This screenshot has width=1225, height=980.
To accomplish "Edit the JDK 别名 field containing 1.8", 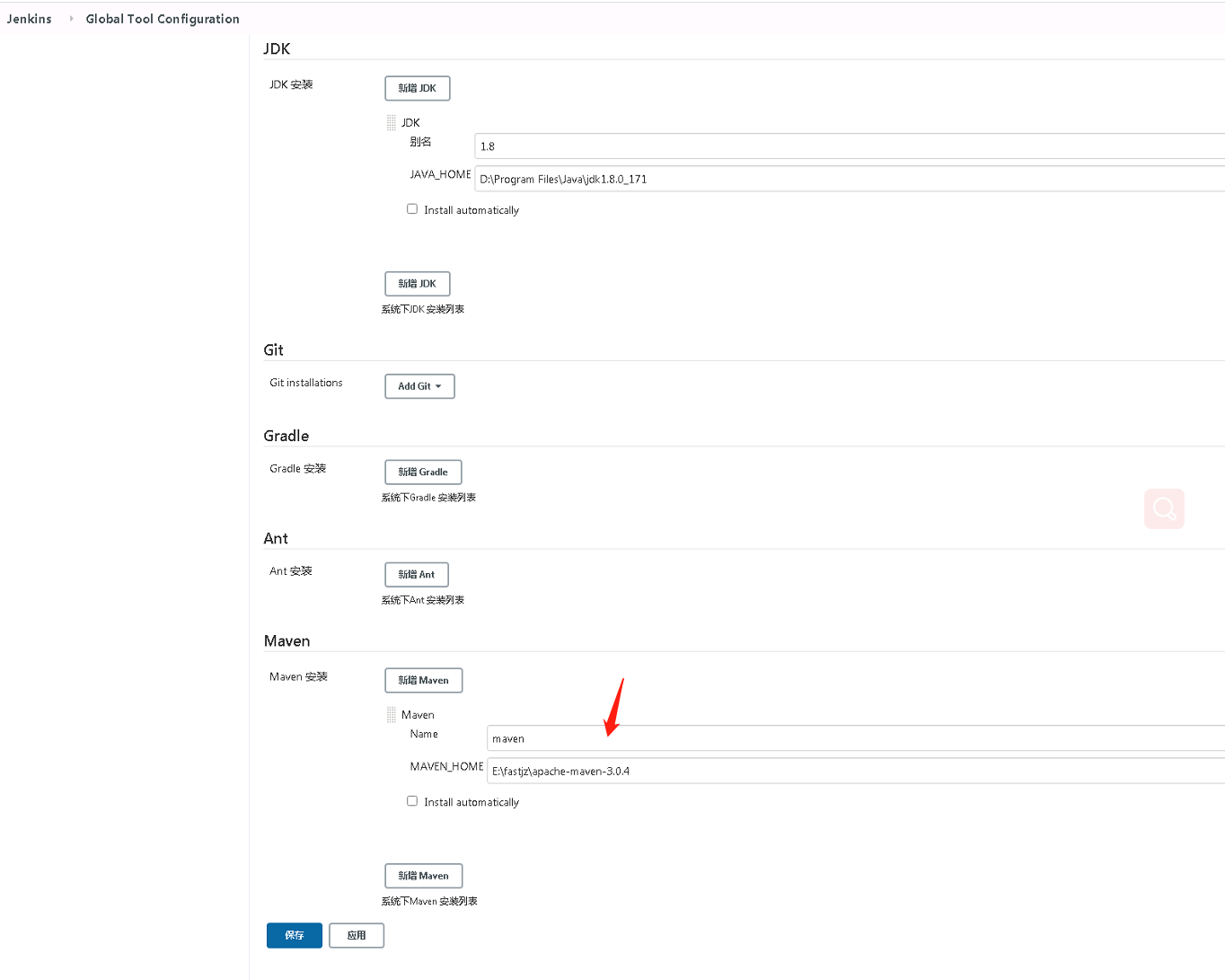I will (x=850, y=146).
